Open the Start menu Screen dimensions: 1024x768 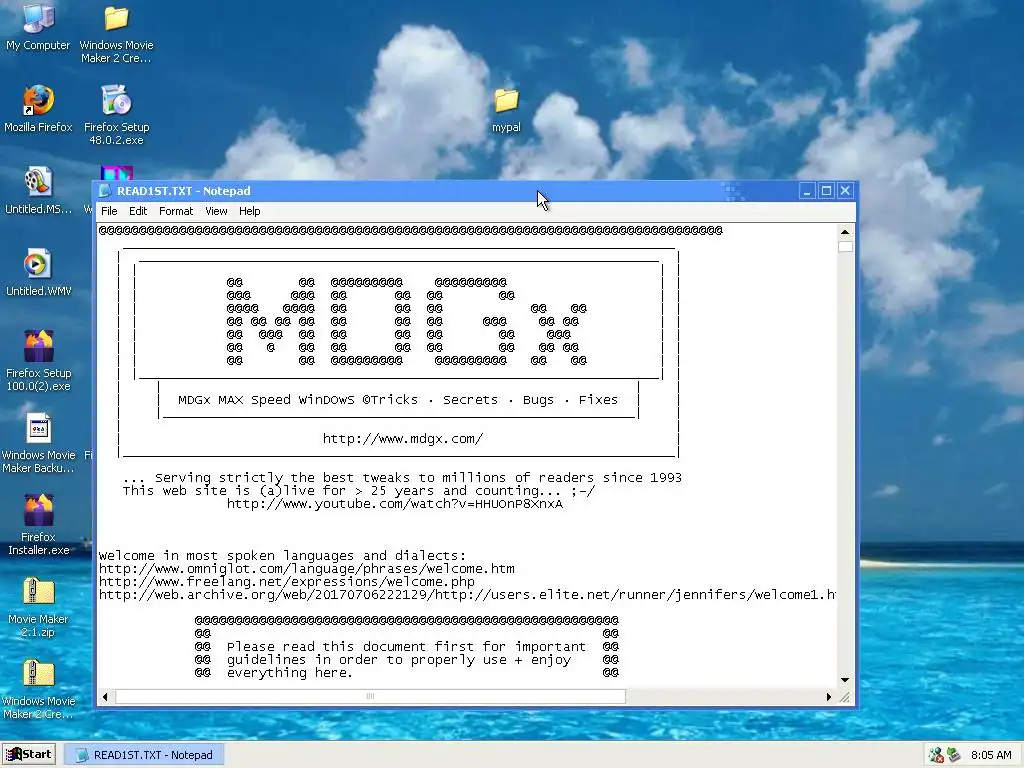coord(29,754)
